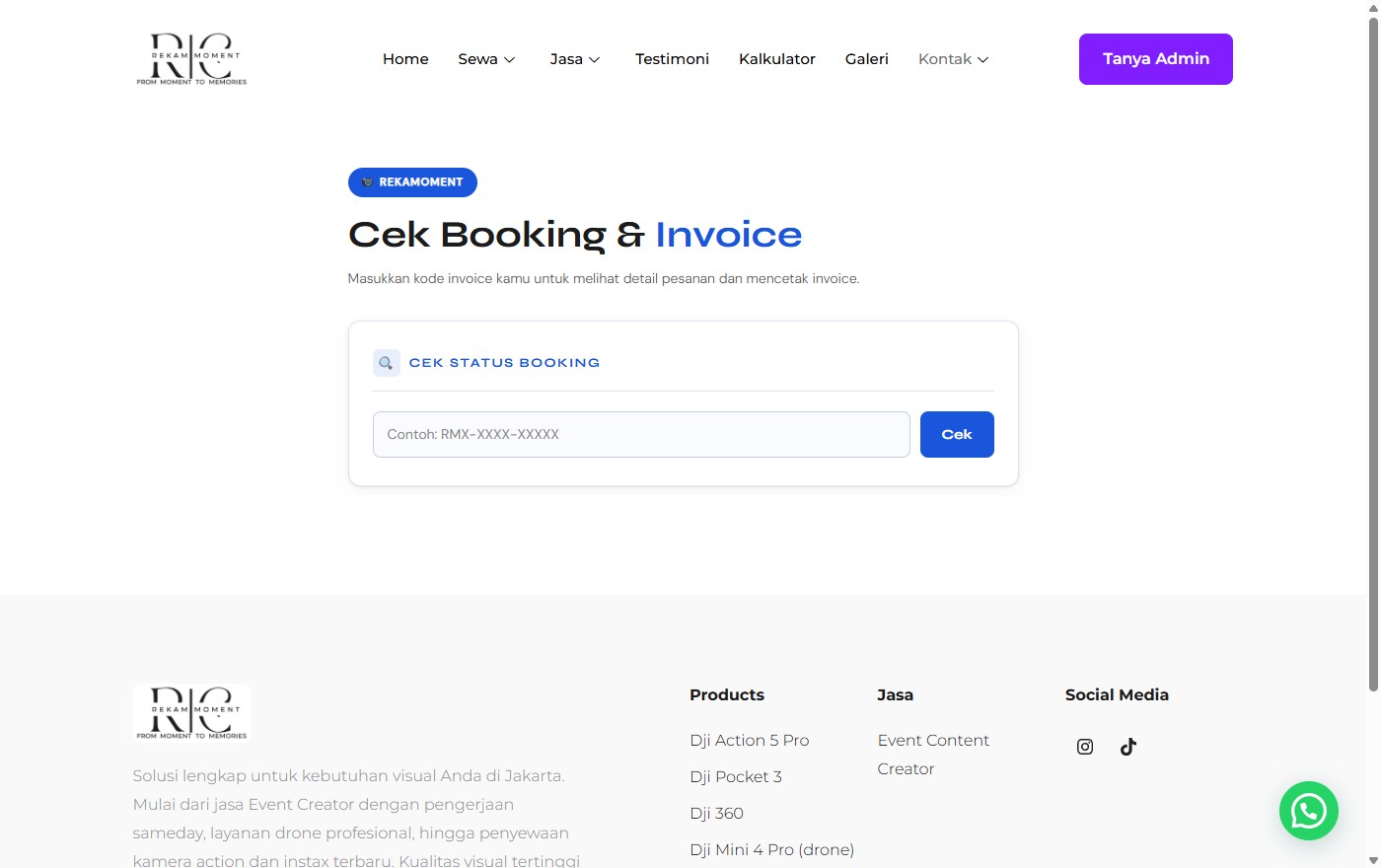
Task: Submit with the Cek button
Action: (957, 434)
